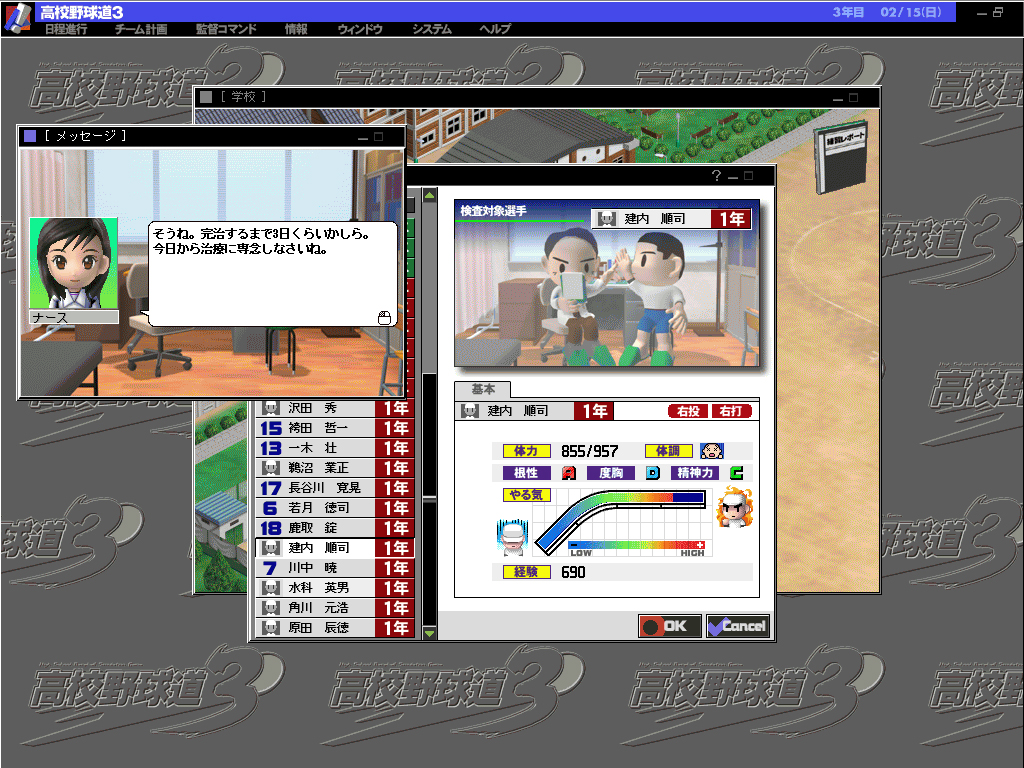Image resolution: width=1024 pixels, height=768 pixels.
Task: Click the 855/957 stamina value
Action: point(590,451)
